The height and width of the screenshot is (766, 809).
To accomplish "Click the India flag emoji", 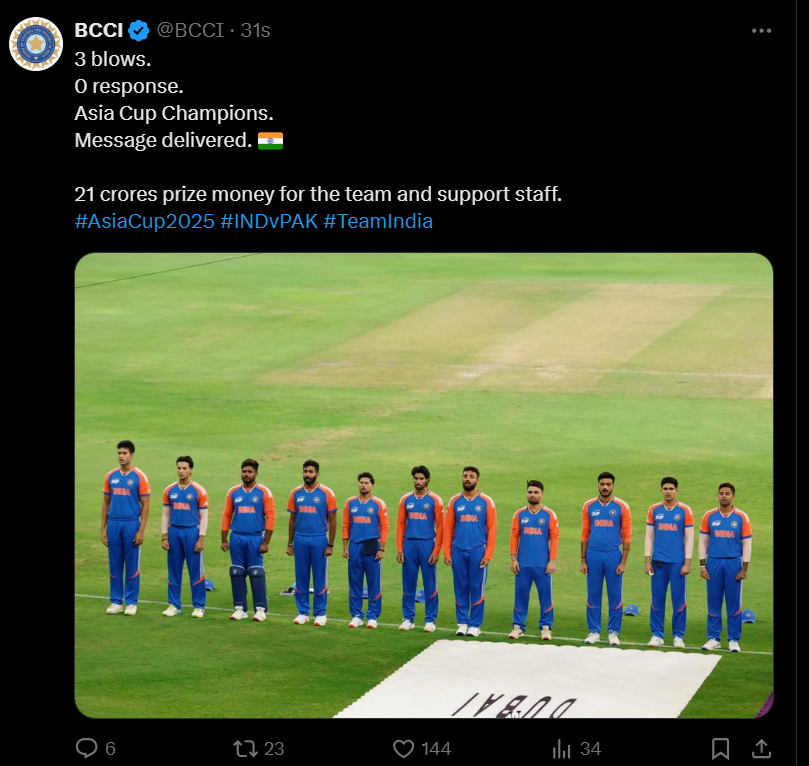I will point(270,141).
